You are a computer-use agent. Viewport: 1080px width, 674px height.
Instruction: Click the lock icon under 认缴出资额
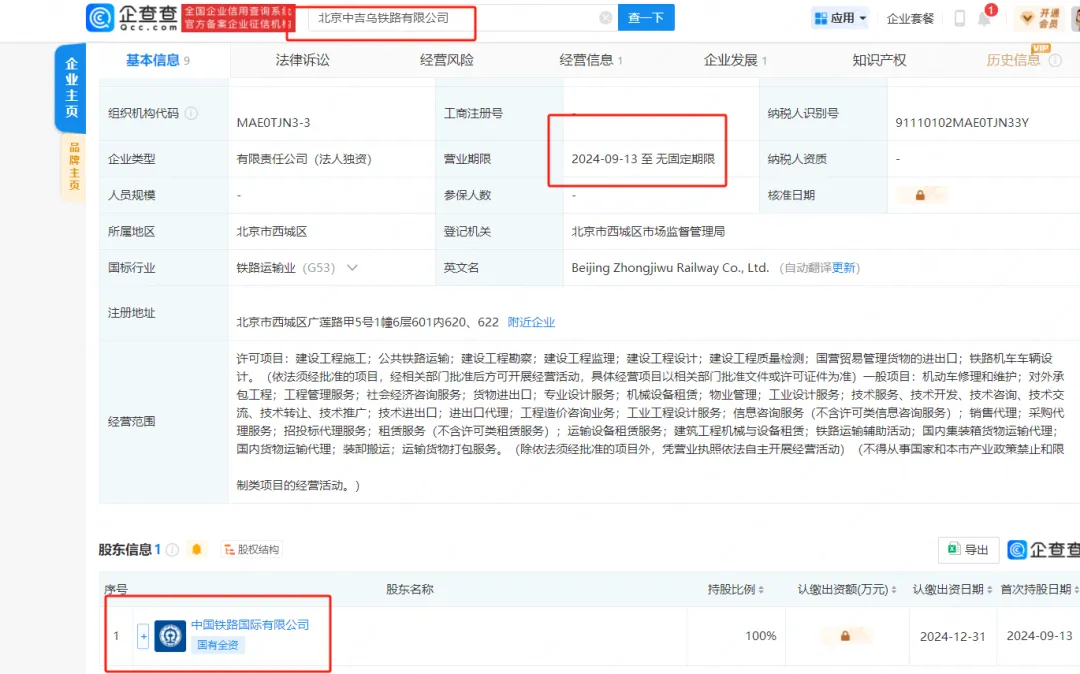[x=845, y=636]
